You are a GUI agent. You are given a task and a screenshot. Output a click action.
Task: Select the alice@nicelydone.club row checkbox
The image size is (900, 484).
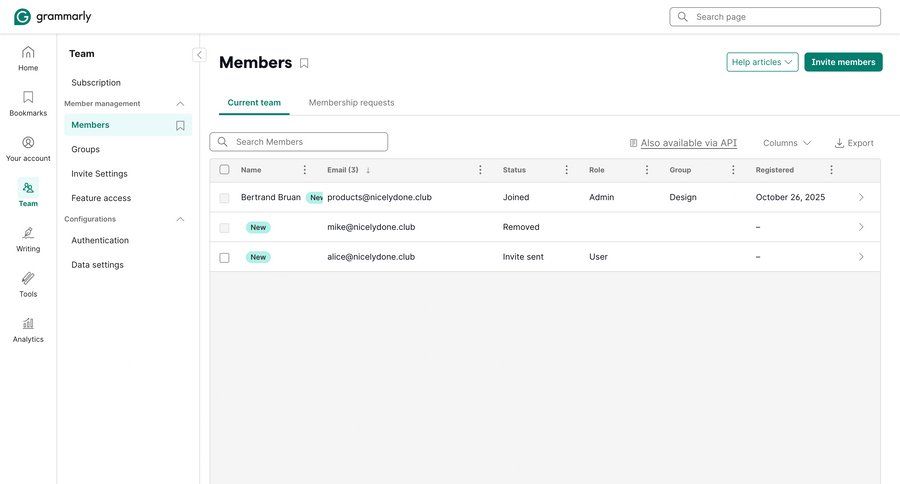tap(224, 258)
